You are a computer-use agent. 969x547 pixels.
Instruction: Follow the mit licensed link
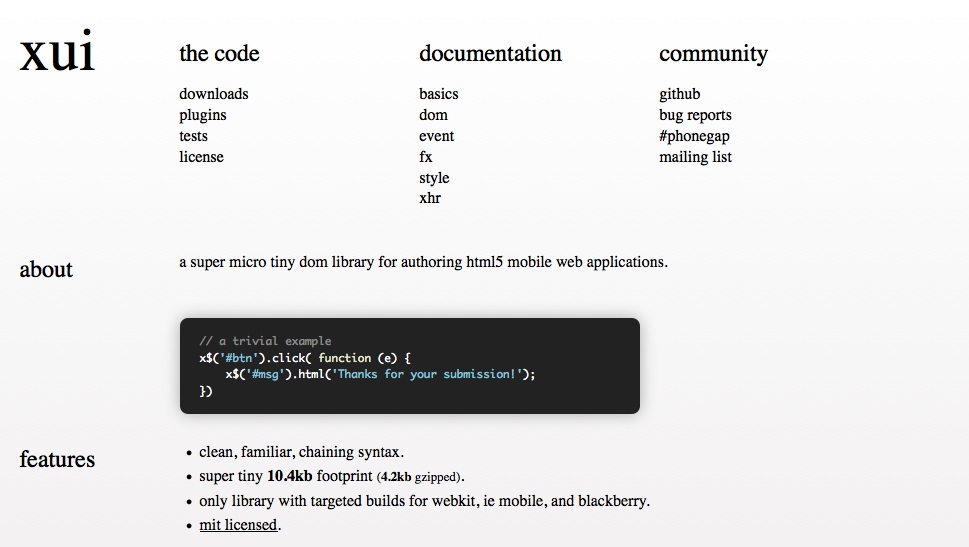(x=238, y=525)
